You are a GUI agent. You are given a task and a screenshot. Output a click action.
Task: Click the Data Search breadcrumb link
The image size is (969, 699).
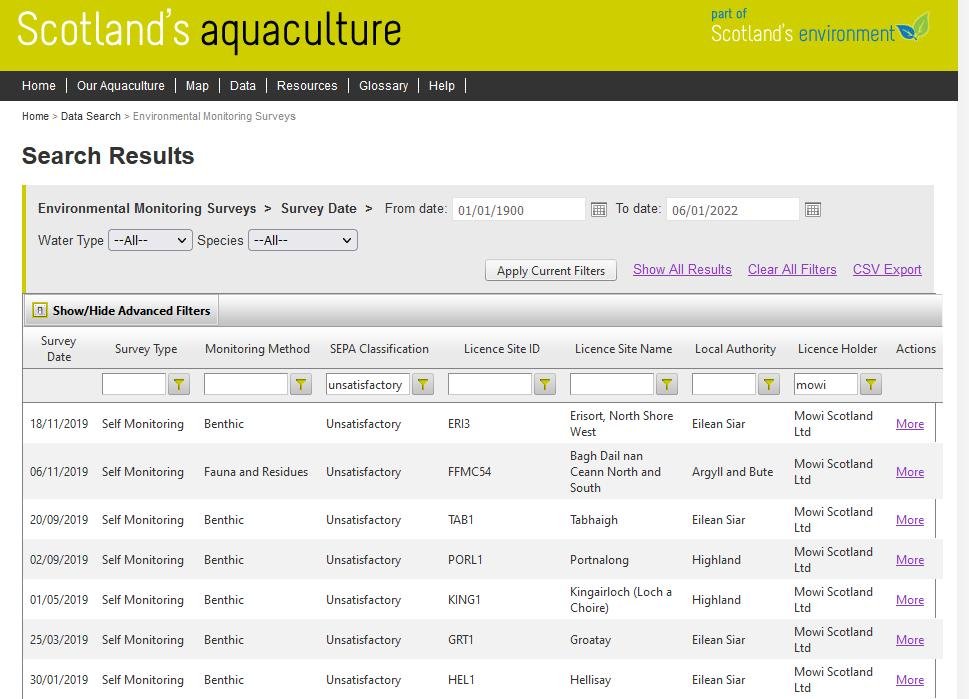pyautogui.click(x=90, y=116)
